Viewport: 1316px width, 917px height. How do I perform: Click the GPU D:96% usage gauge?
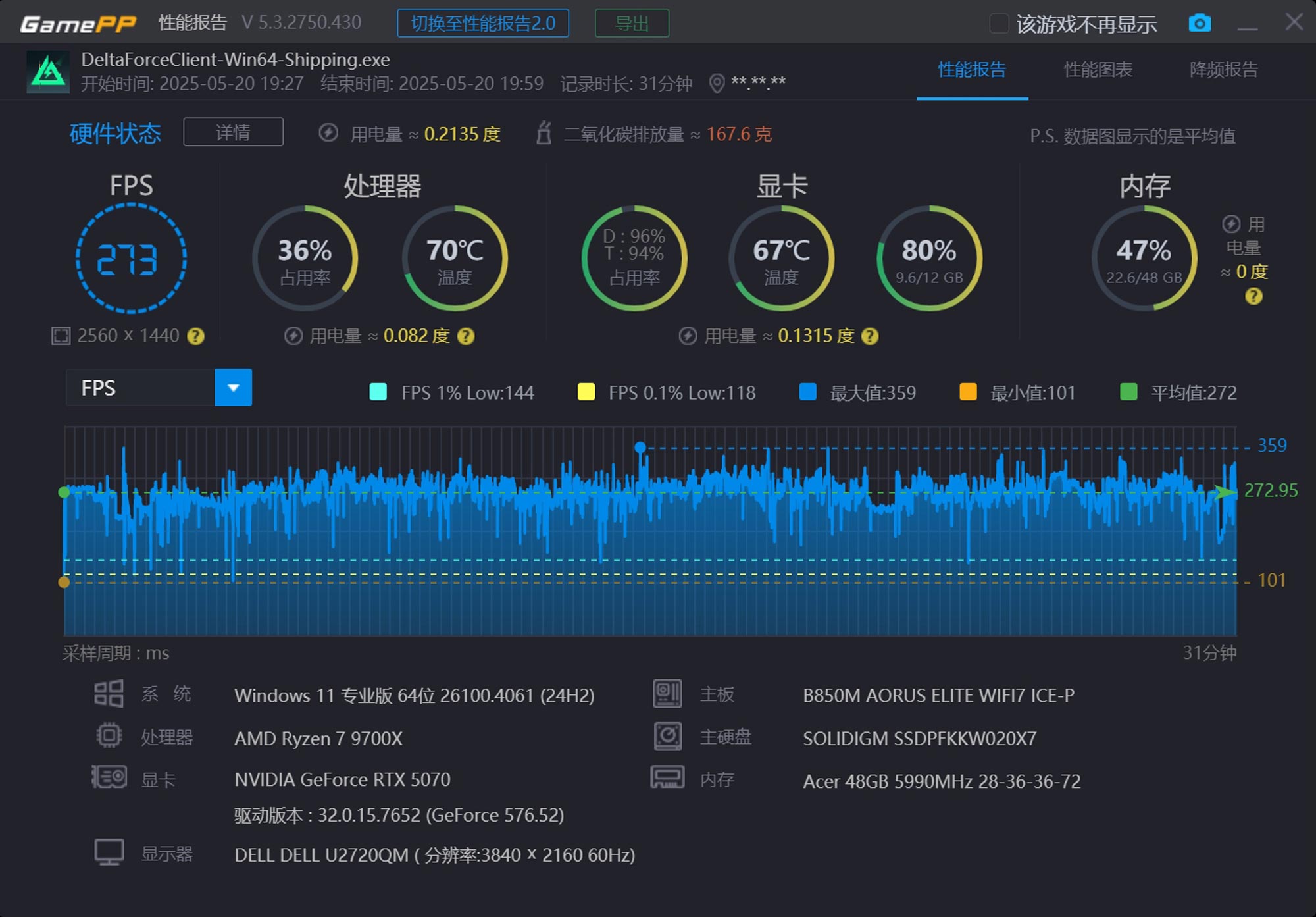[x=634, y=258]
